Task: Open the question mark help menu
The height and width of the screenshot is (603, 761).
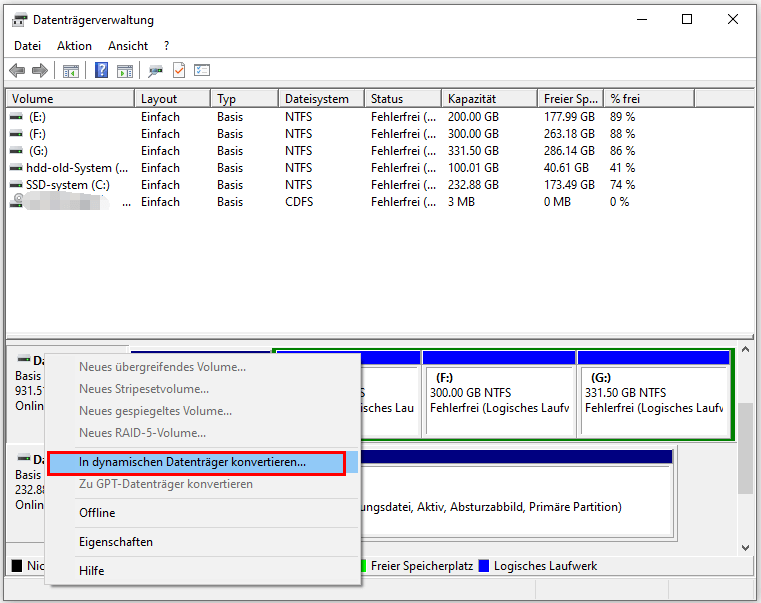Action: click(x=166, y=46)
